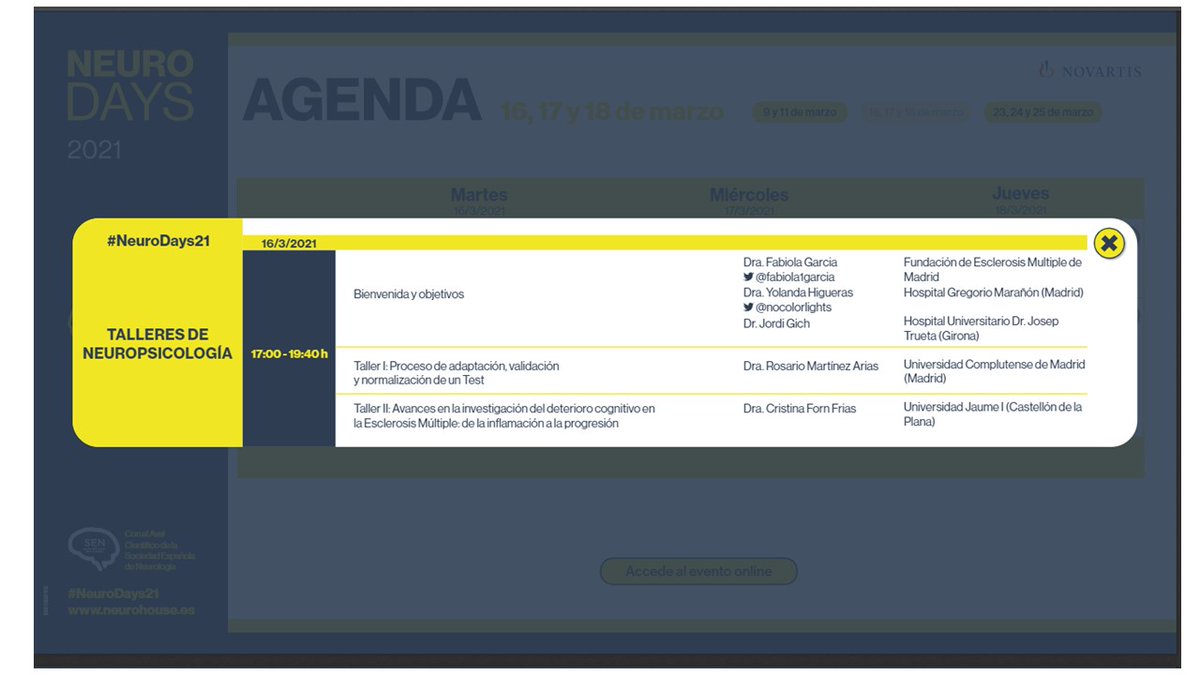
Task: Click the Jueves column header
Action: pos(1020,194)
